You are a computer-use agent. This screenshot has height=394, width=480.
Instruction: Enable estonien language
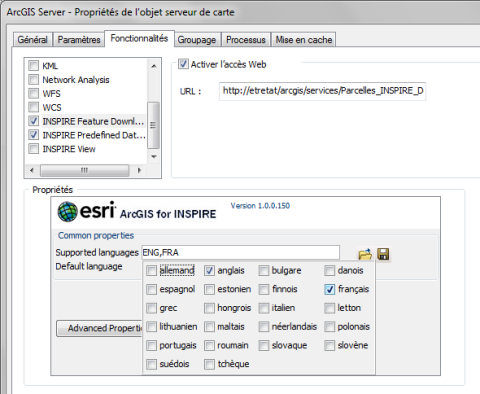(209, 289)
